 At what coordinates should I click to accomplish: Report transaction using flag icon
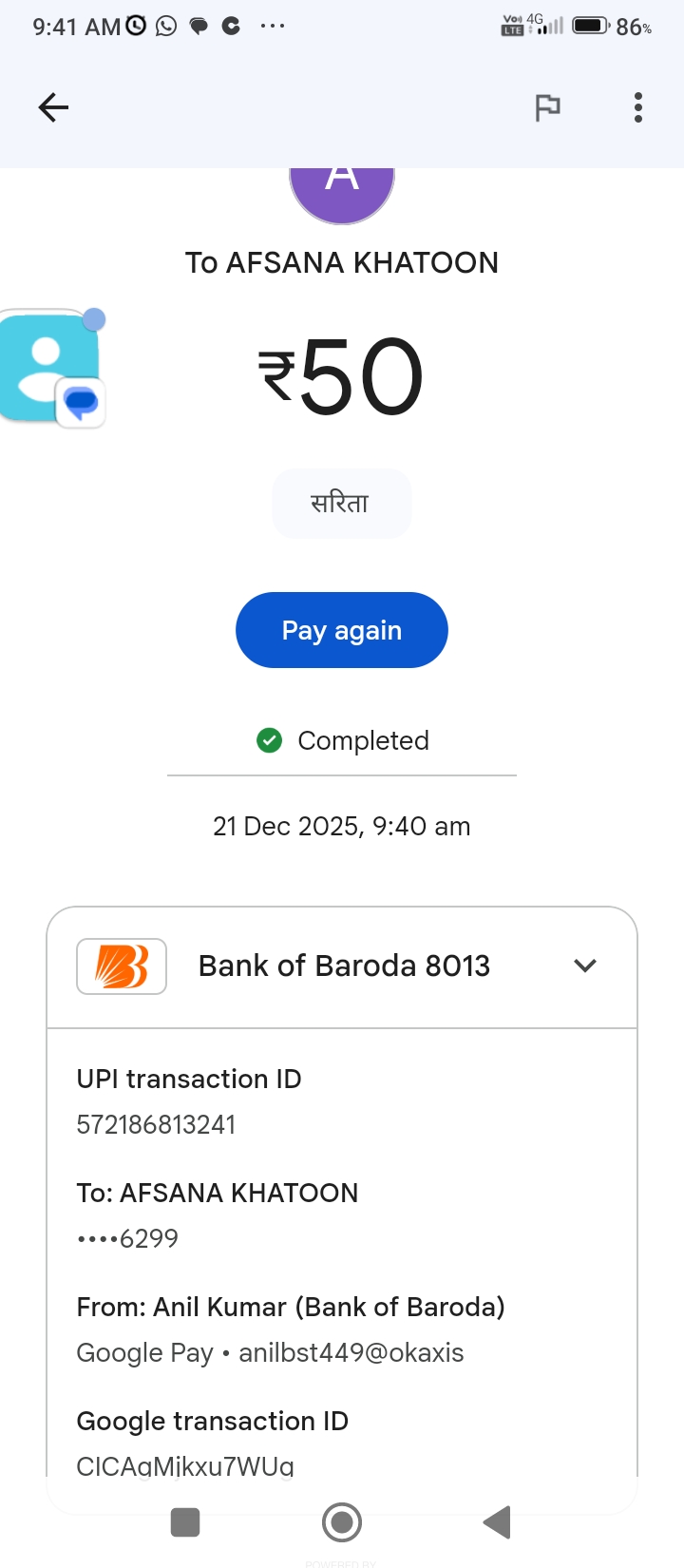pyautogui.click(x=547, y=107)
